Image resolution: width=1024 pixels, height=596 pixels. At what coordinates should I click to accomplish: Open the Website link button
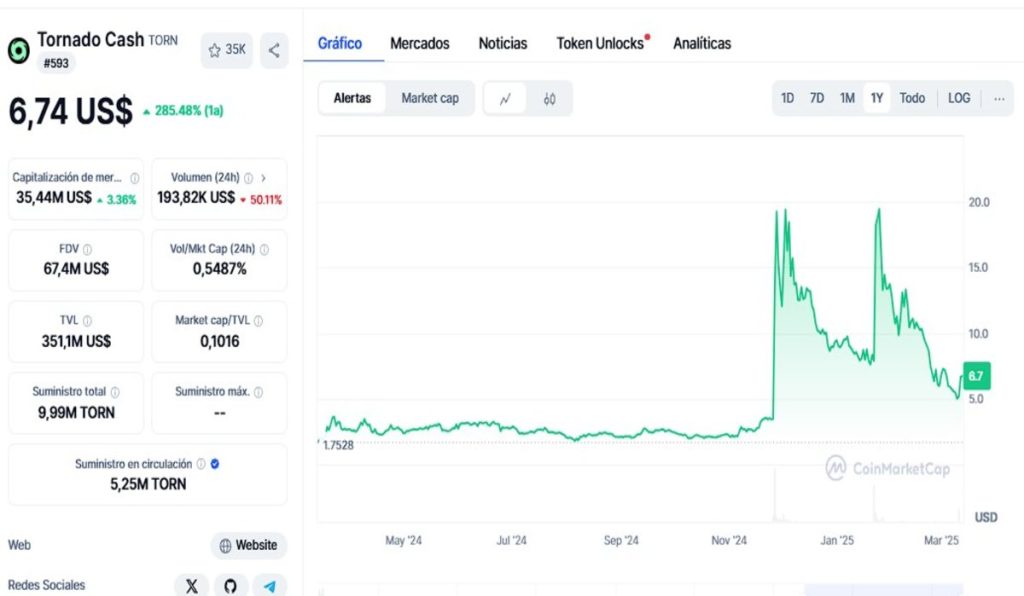tap(248, 545)
